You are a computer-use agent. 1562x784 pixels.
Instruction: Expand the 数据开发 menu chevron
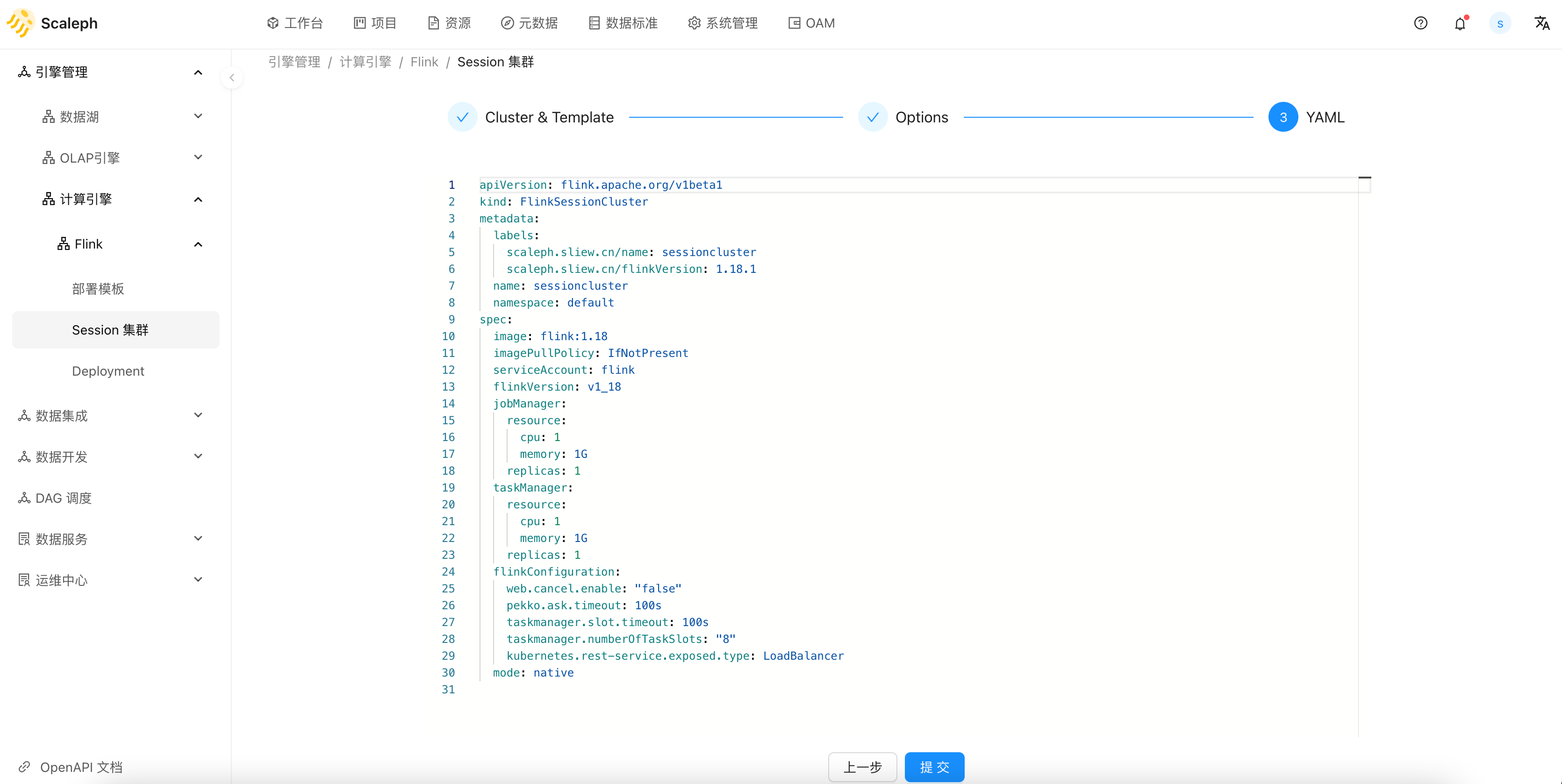[x=198, y=456]
